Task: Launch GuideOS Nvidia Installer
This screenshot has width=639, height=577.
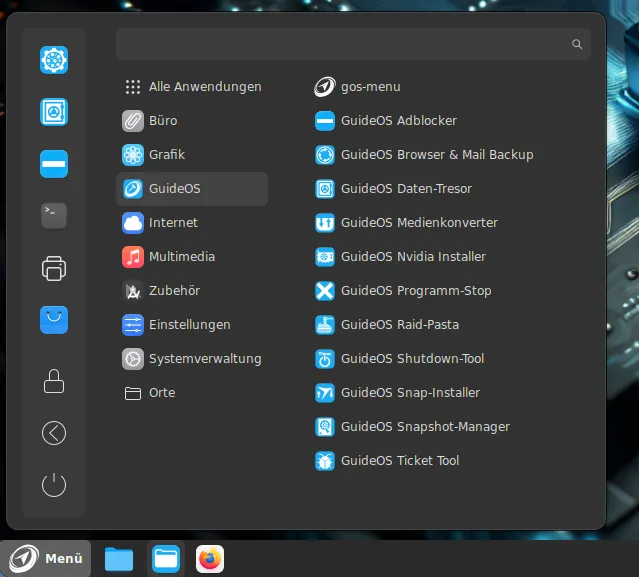Action: [412, 257]
